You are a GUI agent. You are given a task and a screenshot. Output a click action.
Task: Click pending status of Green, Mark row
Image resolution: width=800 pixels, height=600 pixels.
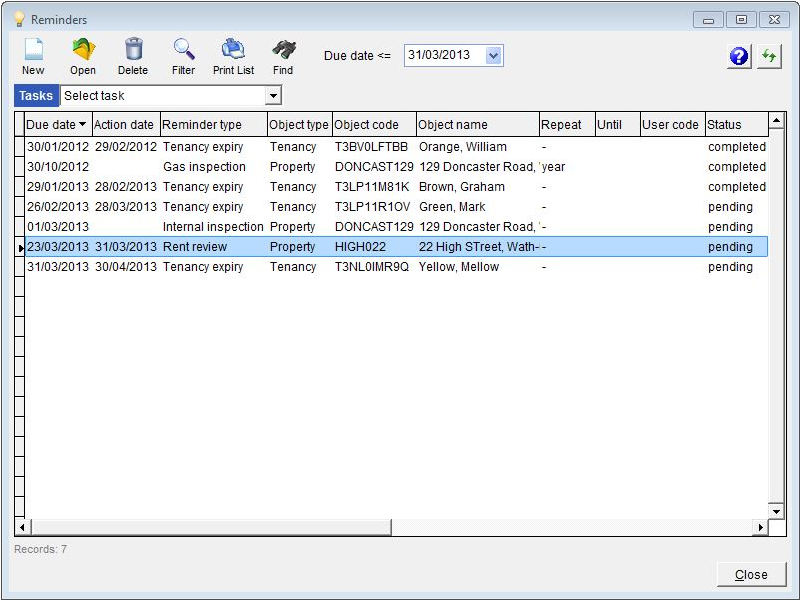tap(730, 207)
